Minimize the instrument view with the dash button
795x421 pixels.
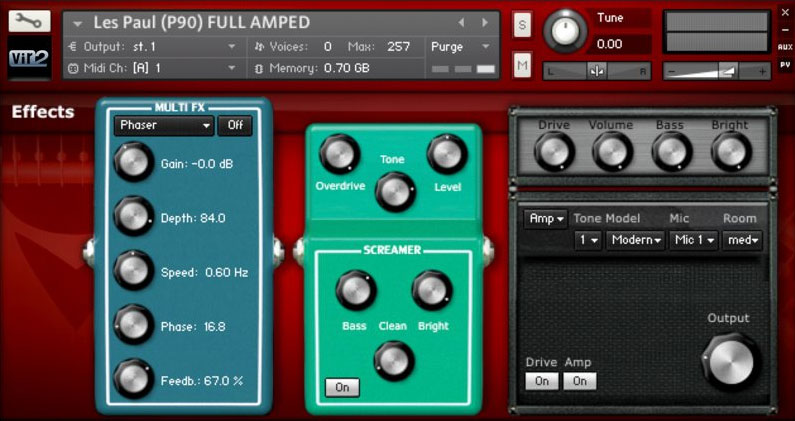[785, 30]
